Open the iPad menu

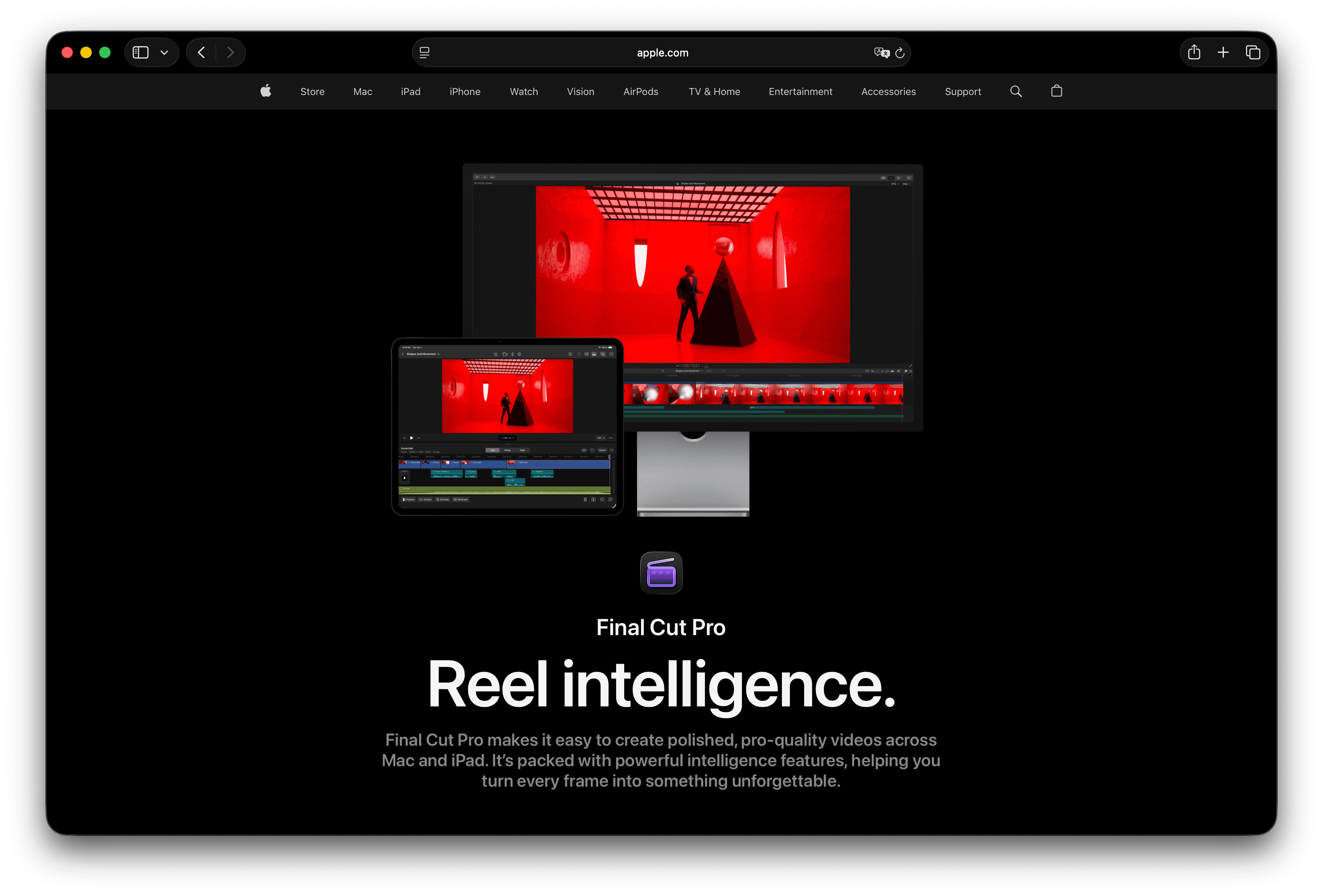(x=410, y=92)
